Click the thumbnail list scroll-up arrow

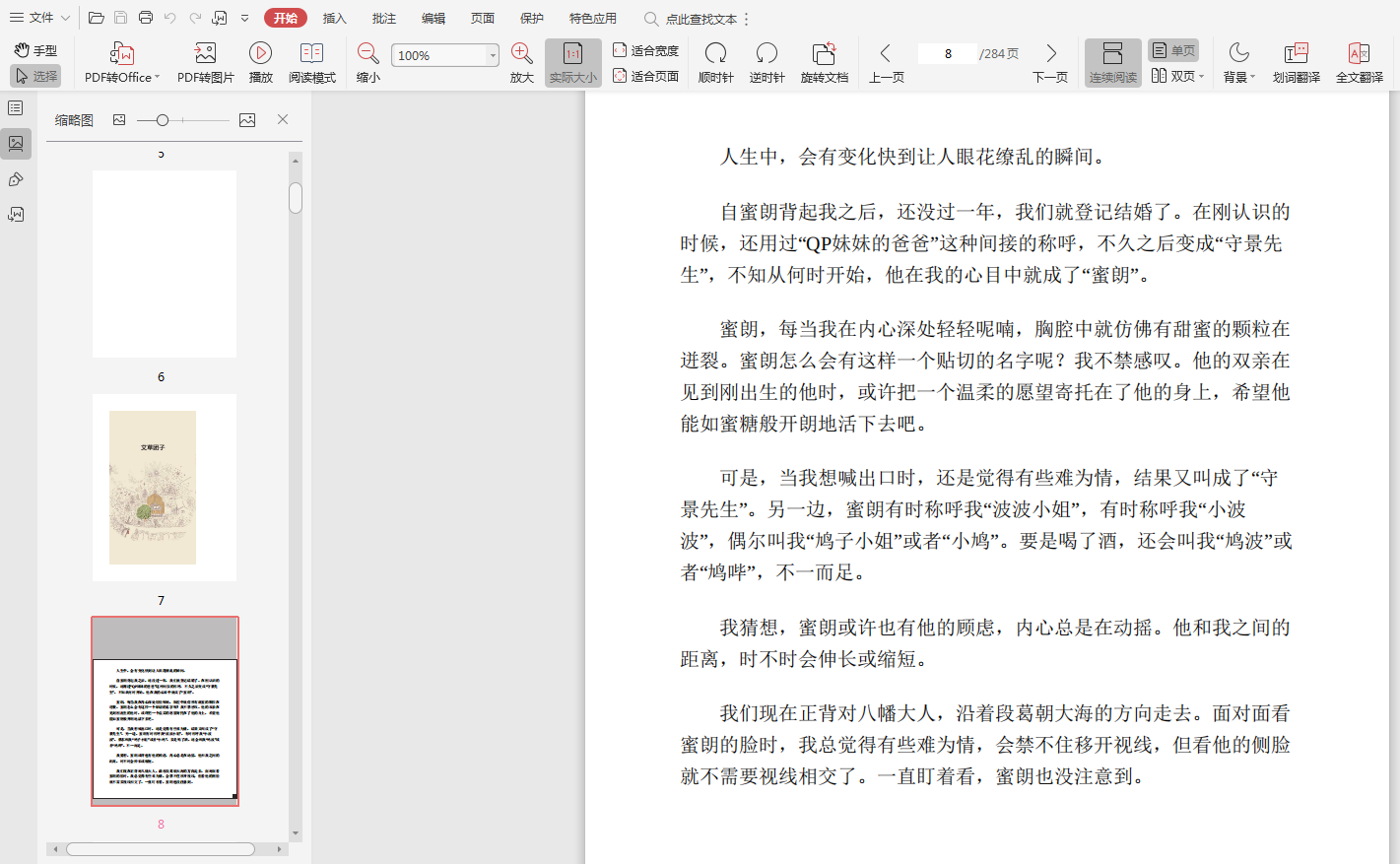[x=296, y=160]
